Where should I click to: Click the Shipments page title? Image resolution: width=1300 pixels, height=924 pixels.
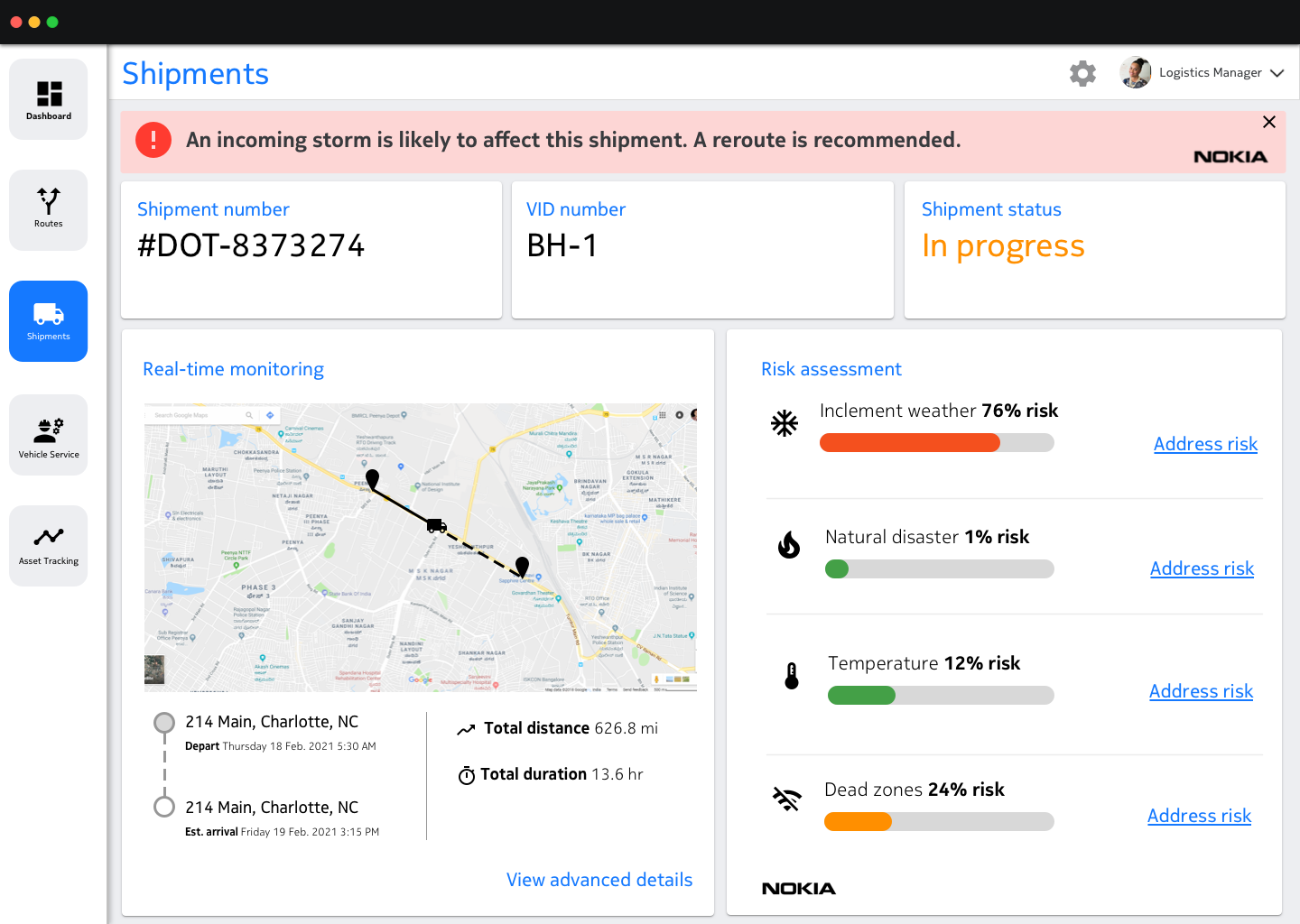pos(196,73)
